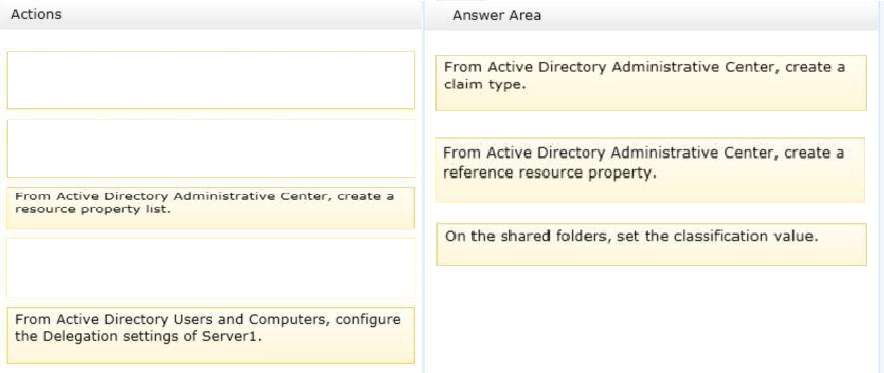Click the first empty slot in Actions

coord(210,80)
